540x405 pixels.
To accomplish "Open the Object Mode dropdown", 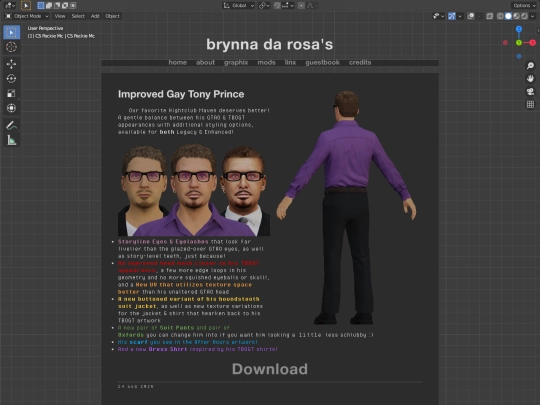I will [27, 16].
